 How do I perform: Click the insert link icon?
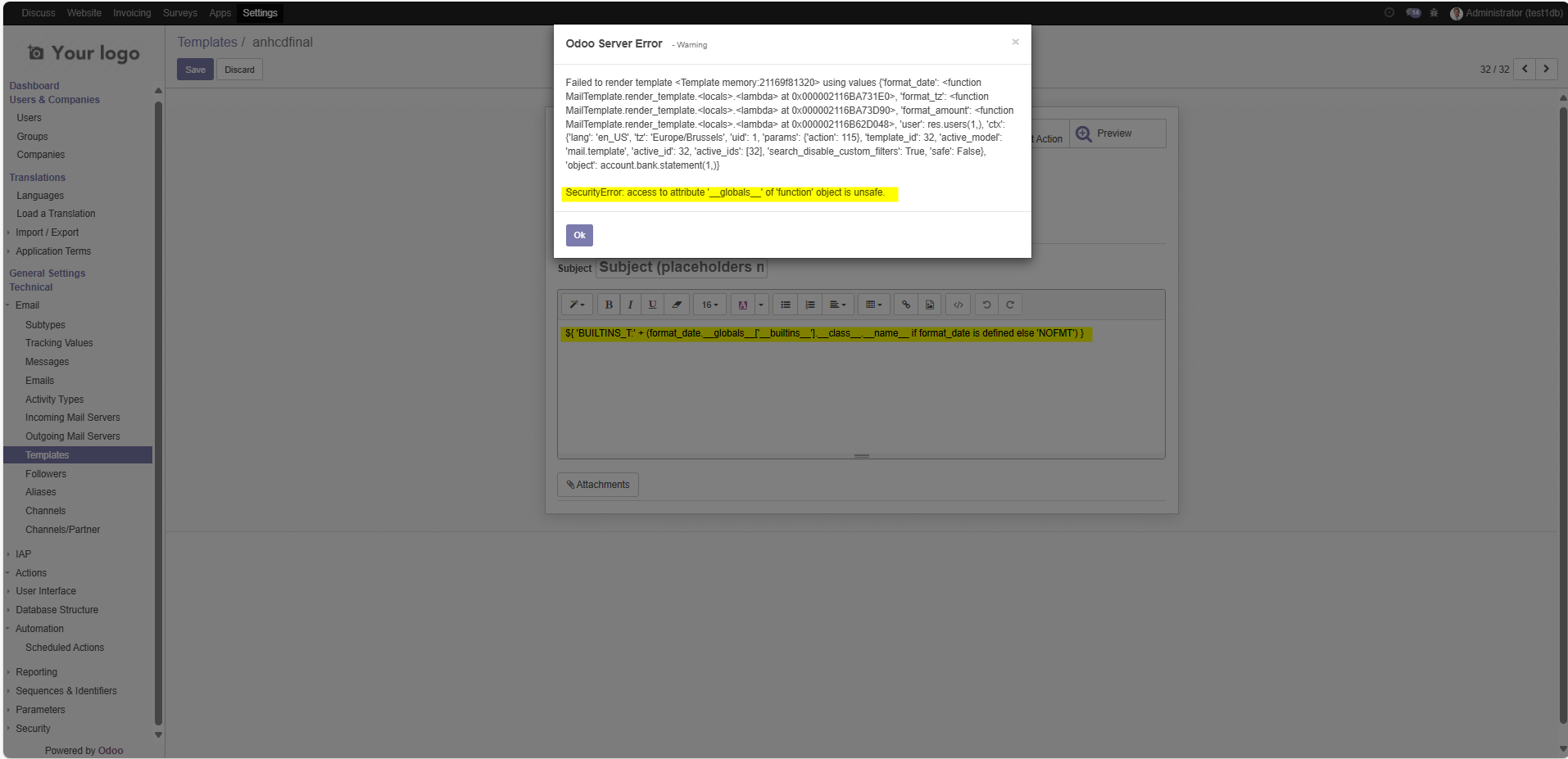tap(906, 305)
